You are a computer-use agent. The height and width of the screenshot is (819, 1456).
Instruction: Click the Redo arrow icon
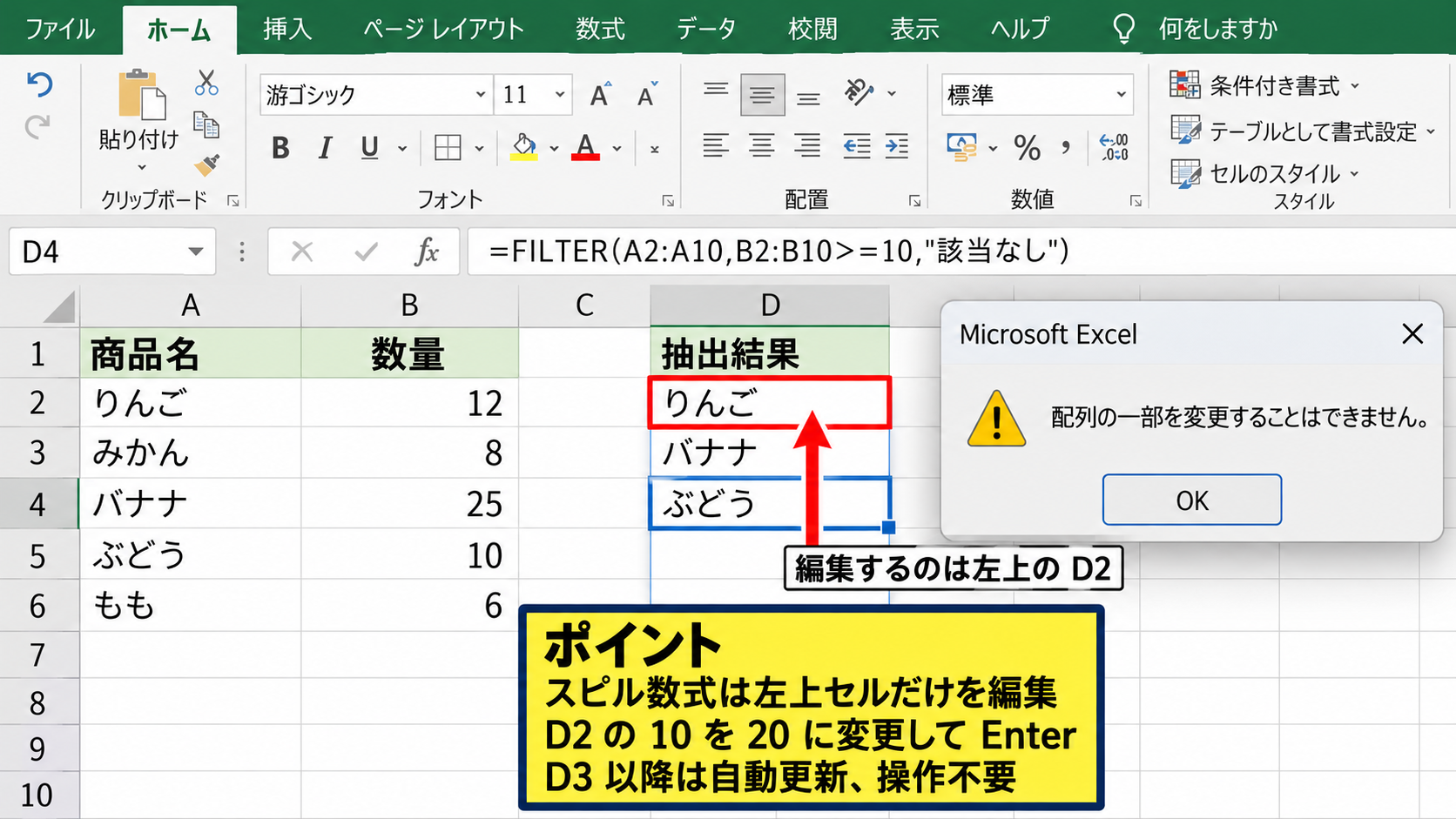pos(38,128)
